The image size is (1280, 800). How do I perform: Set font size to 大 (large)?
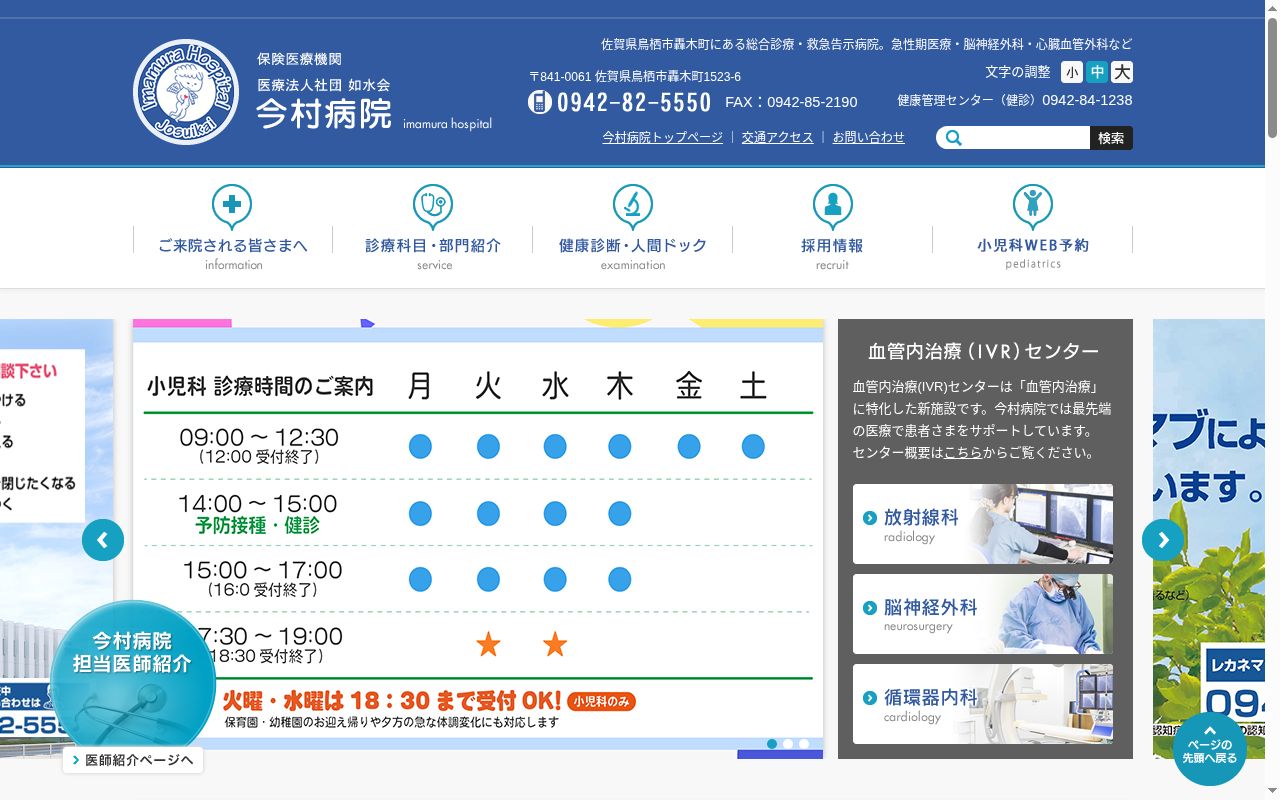[x=1122, y=72]
